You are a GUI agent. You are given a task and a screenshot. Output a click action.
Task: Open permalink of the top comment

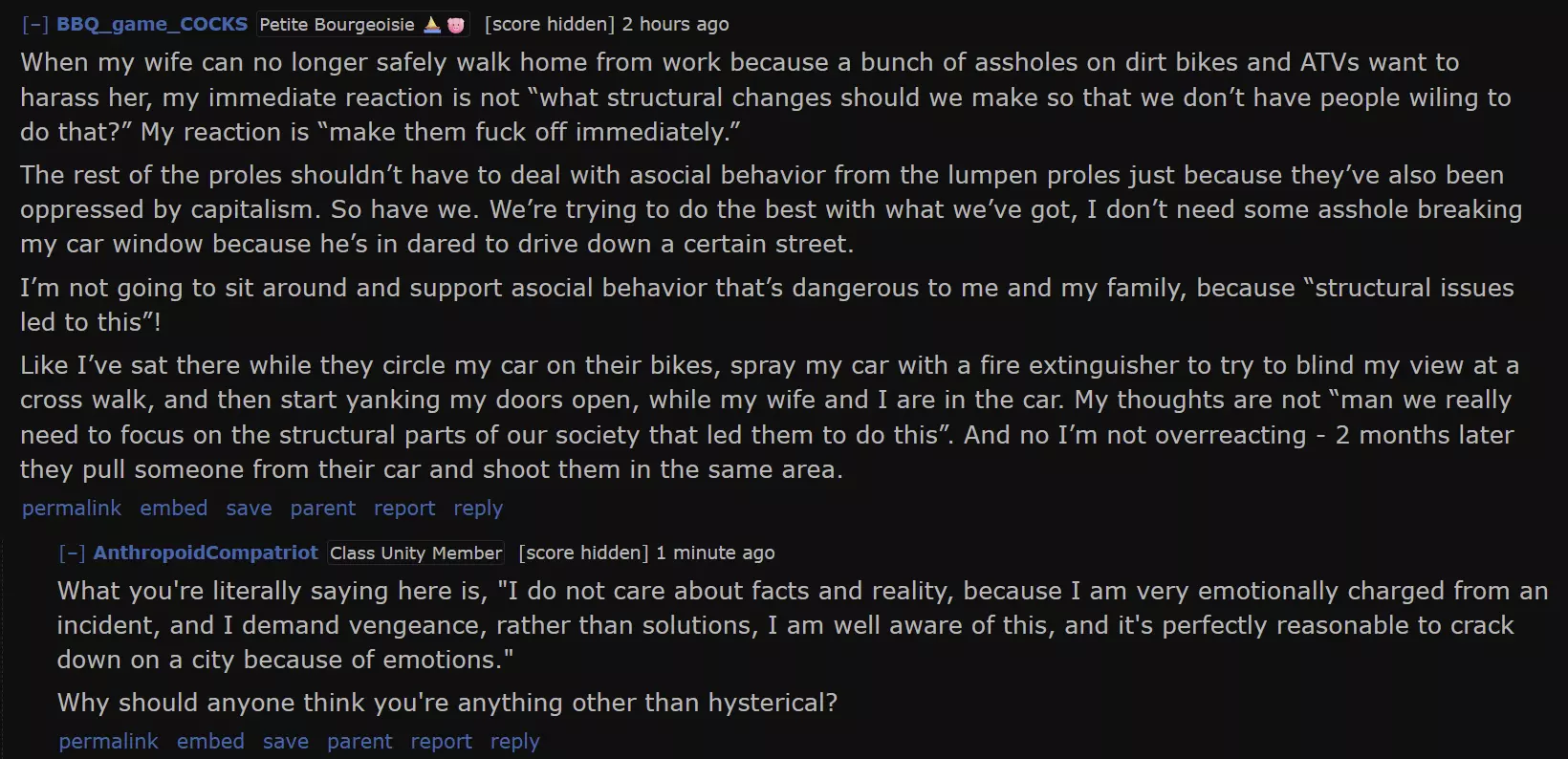click(72, 509)
